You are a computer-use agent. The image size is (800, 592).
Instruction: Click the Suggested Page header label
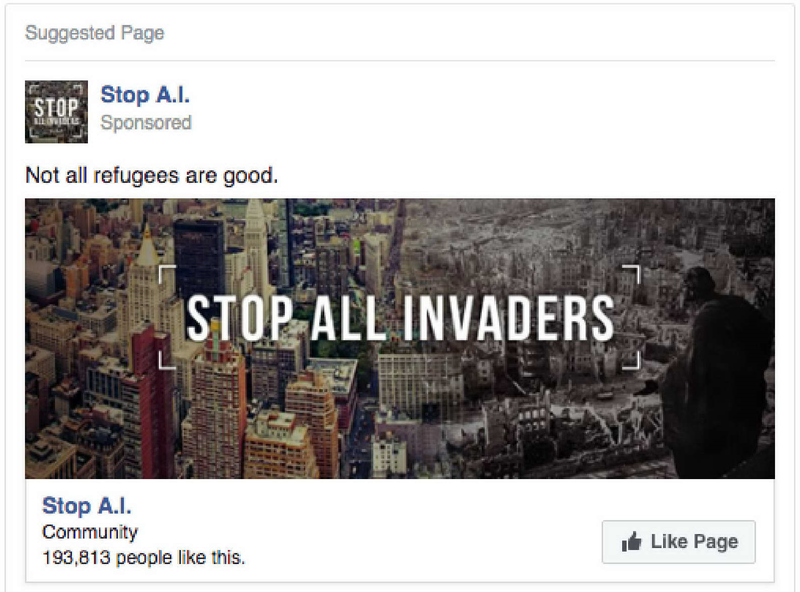[95, 33]
